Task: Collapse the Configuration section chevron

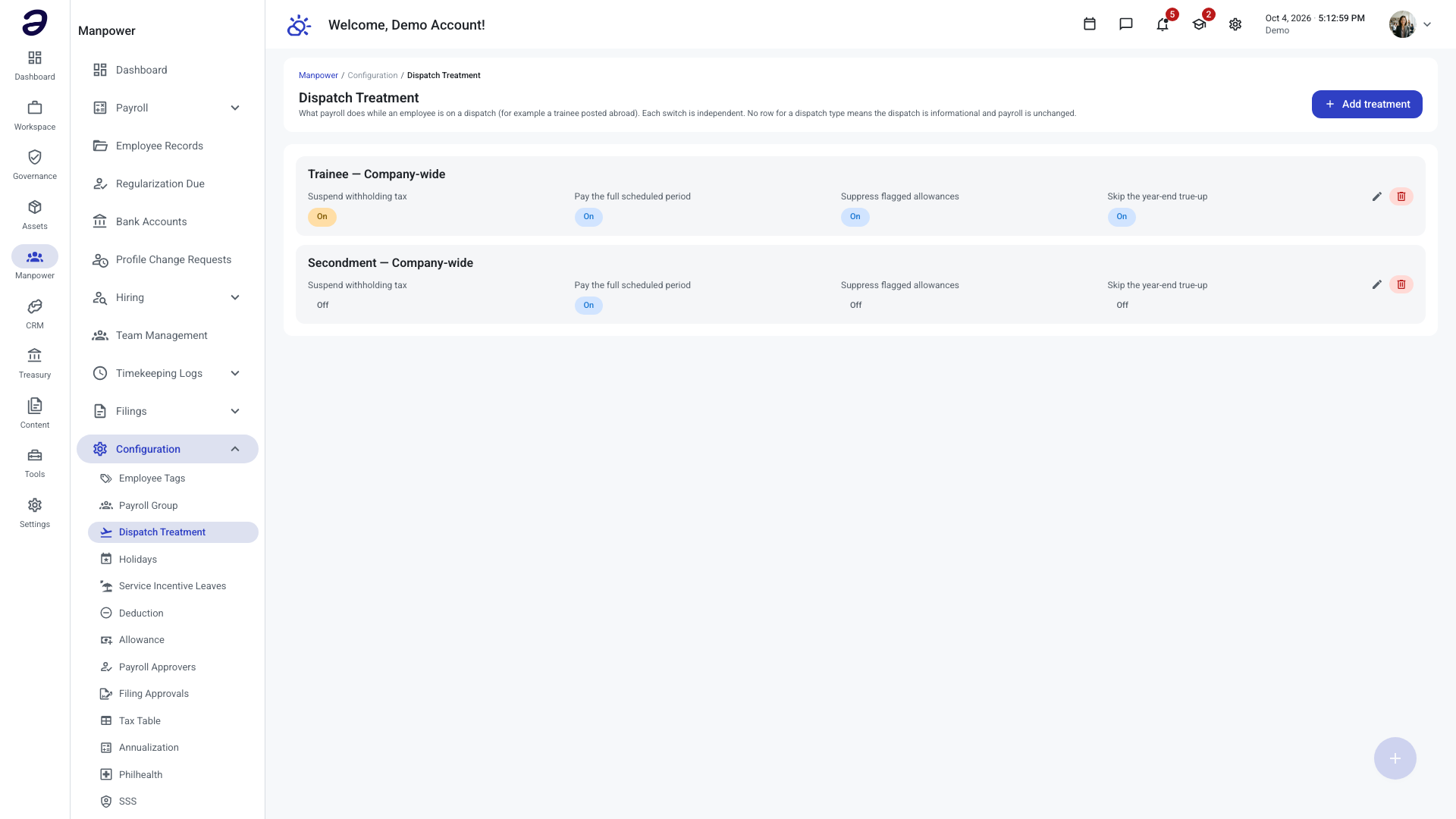Action: tap(235, 449)
